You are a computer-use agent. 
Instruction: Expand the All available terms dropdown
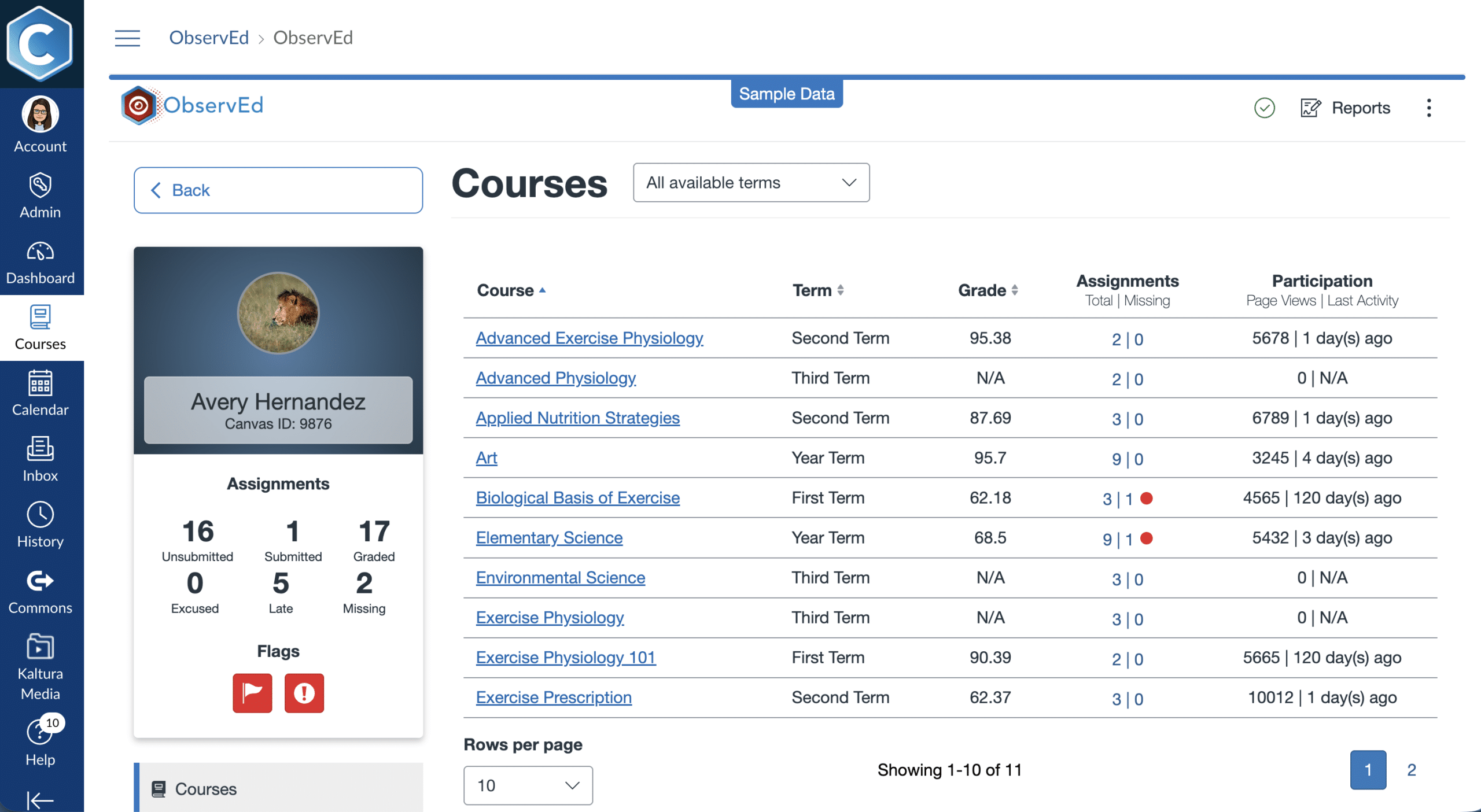(x=751, y=183)
